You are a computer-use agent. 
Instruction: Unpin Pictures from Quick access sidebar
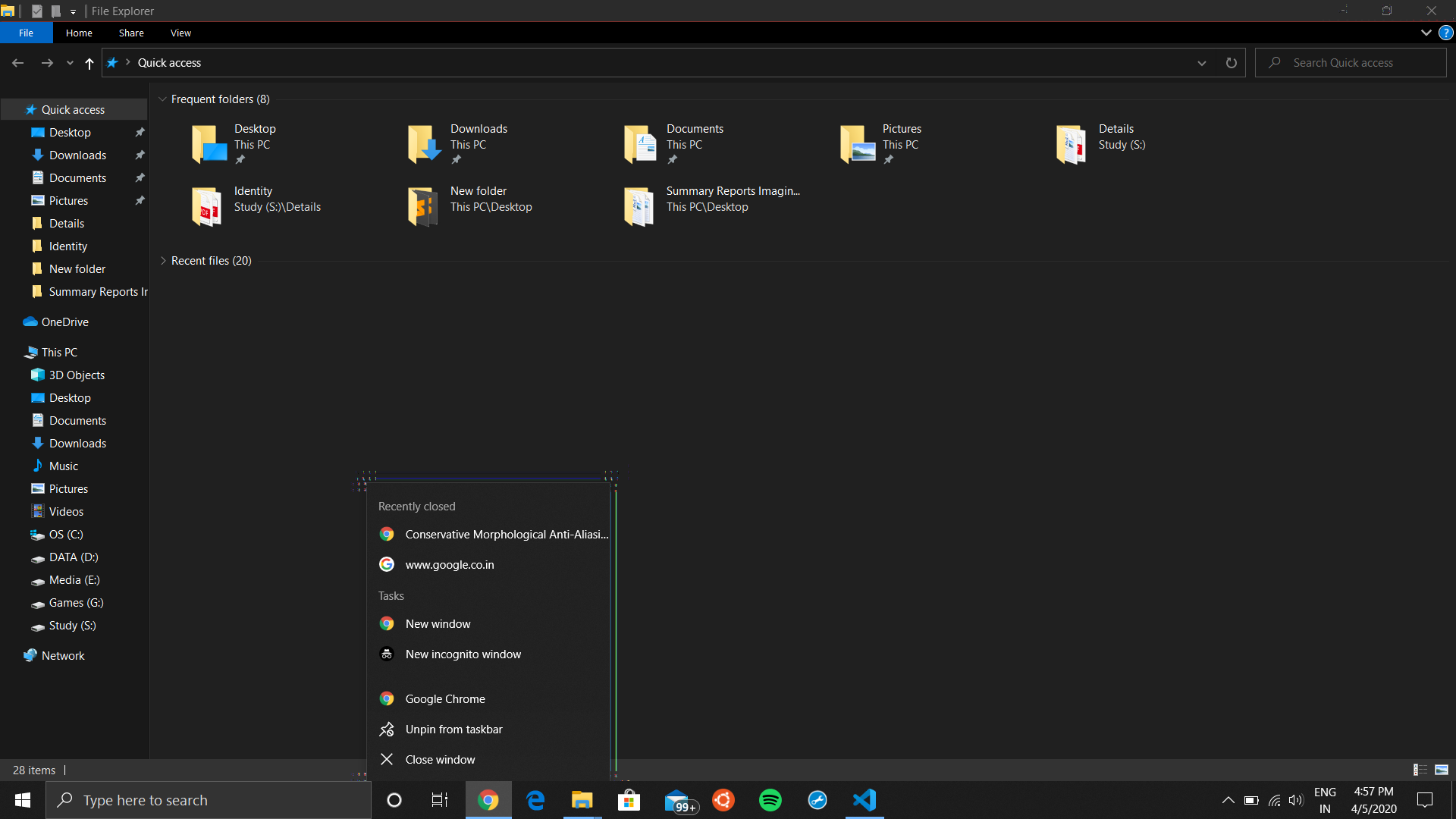140,200
